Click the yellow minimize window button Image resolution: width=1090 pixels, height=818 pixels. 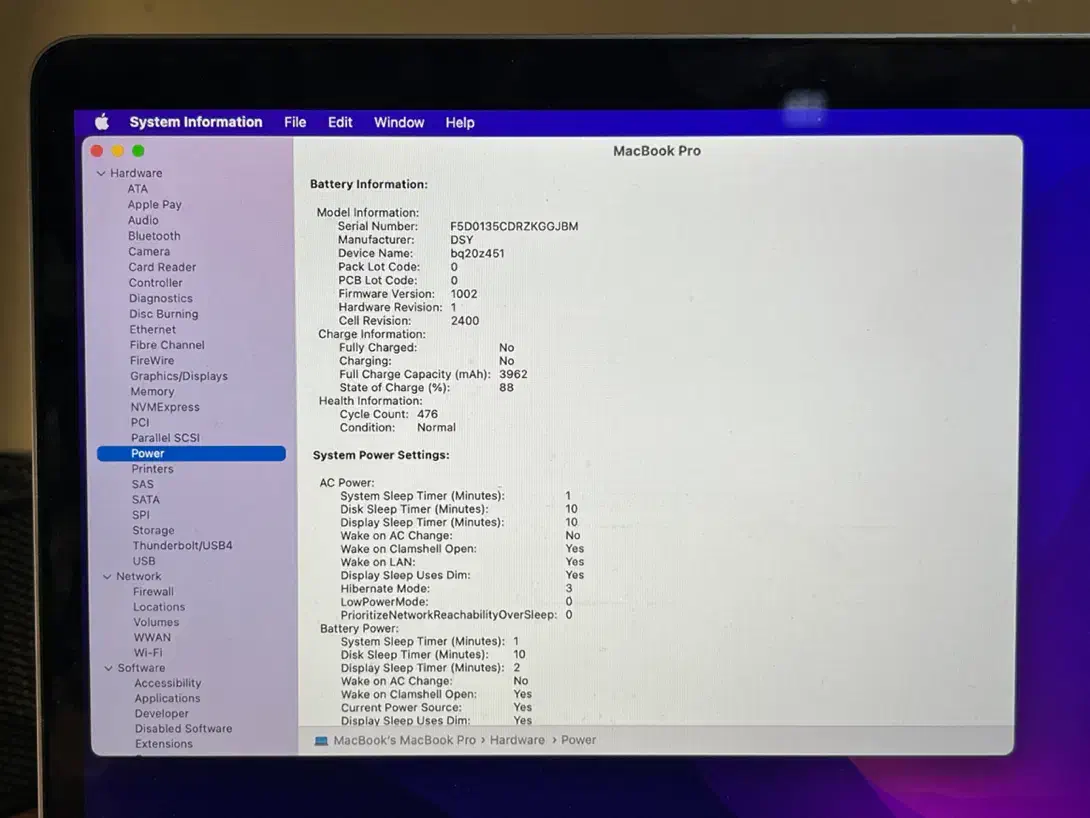pos(117,151)
